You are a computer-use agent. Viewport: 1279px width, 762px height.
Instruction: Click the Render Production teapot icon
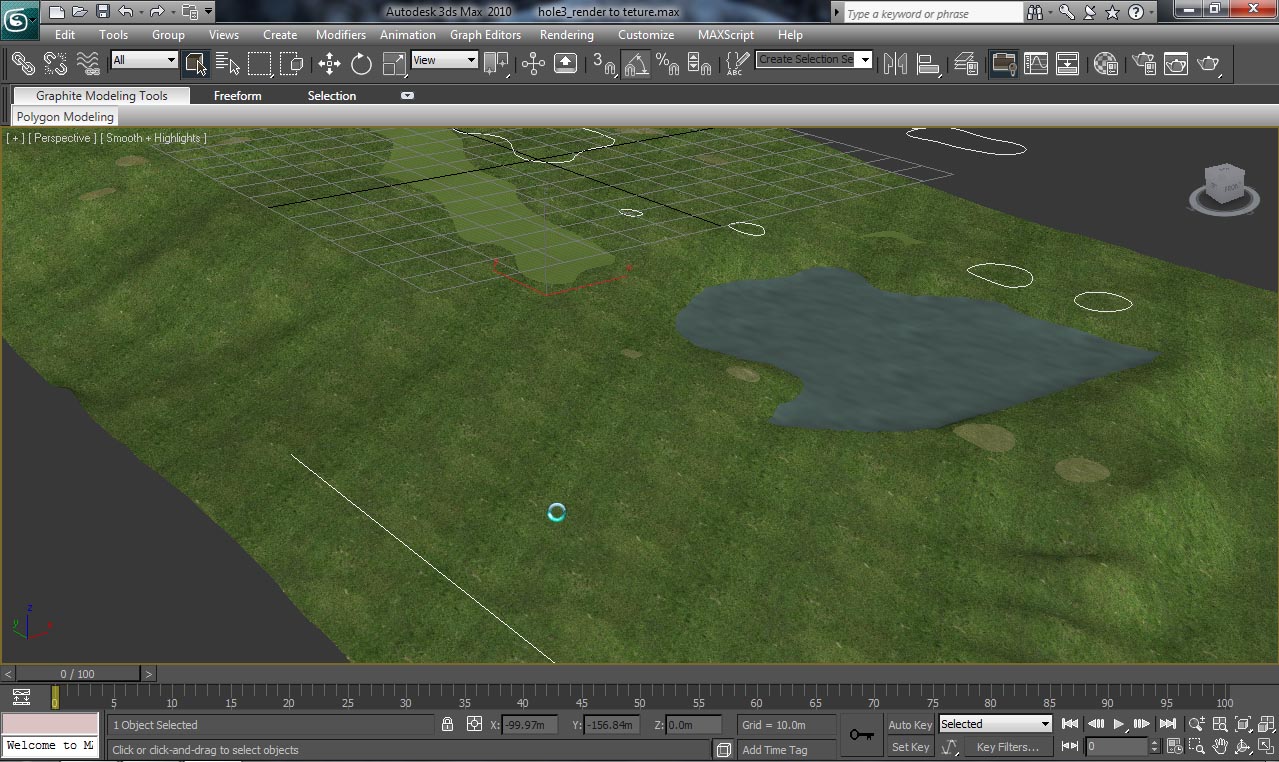1208,64
